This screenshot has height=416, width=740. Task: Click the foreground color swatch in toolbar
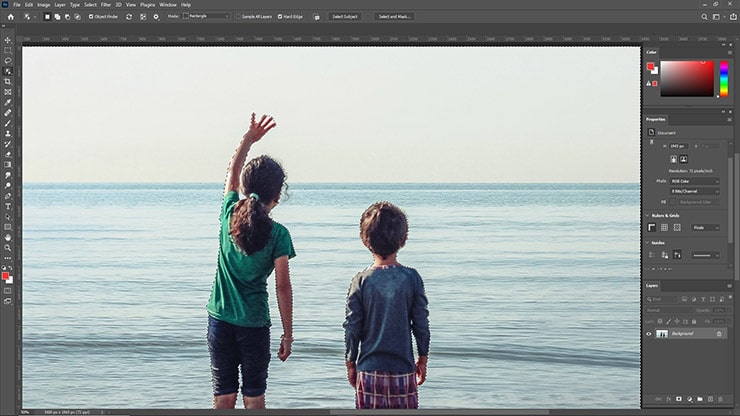(6, 274)
